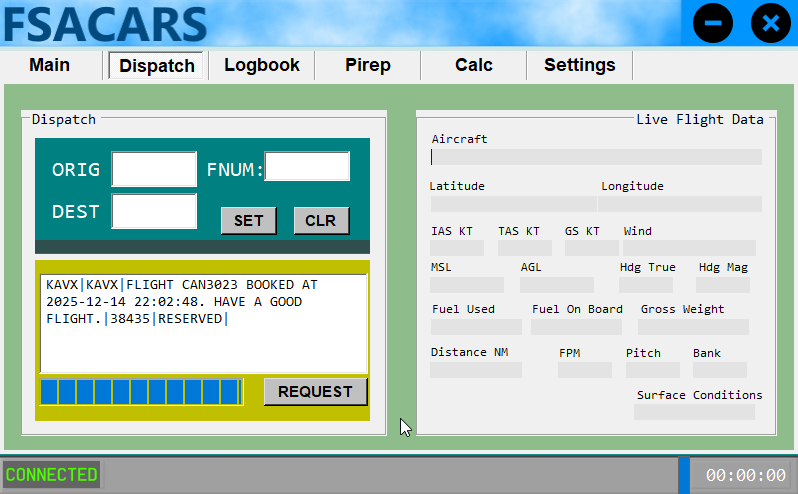798x494 pixels.
Task: Switch to the Dispatch tab
Action: [157, 66]
